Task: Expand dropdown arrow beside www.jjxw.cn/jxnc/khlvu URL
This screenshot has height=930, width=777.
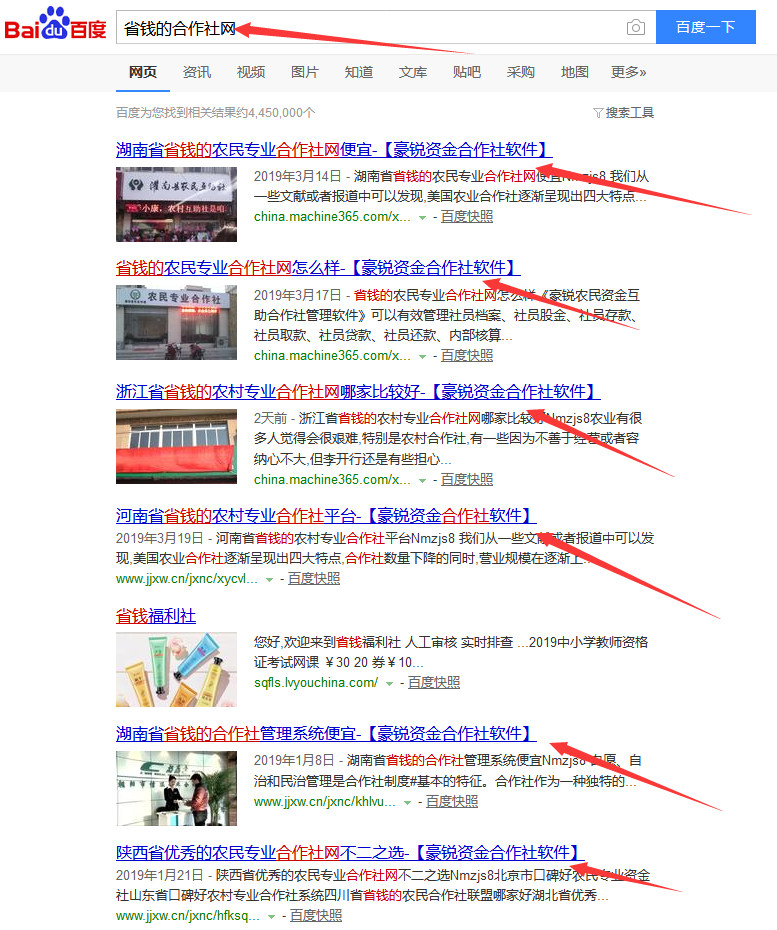Action: [x=407, y=802]
